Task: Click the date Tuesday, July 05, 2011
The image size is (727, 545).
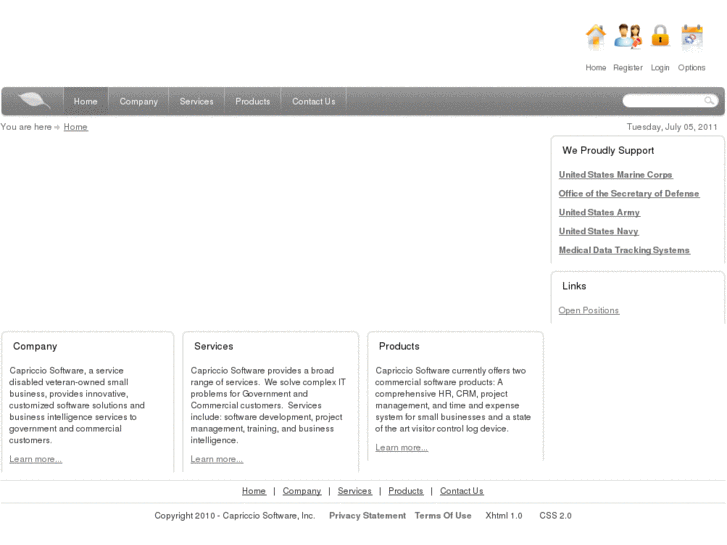Action: [x=672, y=127]
